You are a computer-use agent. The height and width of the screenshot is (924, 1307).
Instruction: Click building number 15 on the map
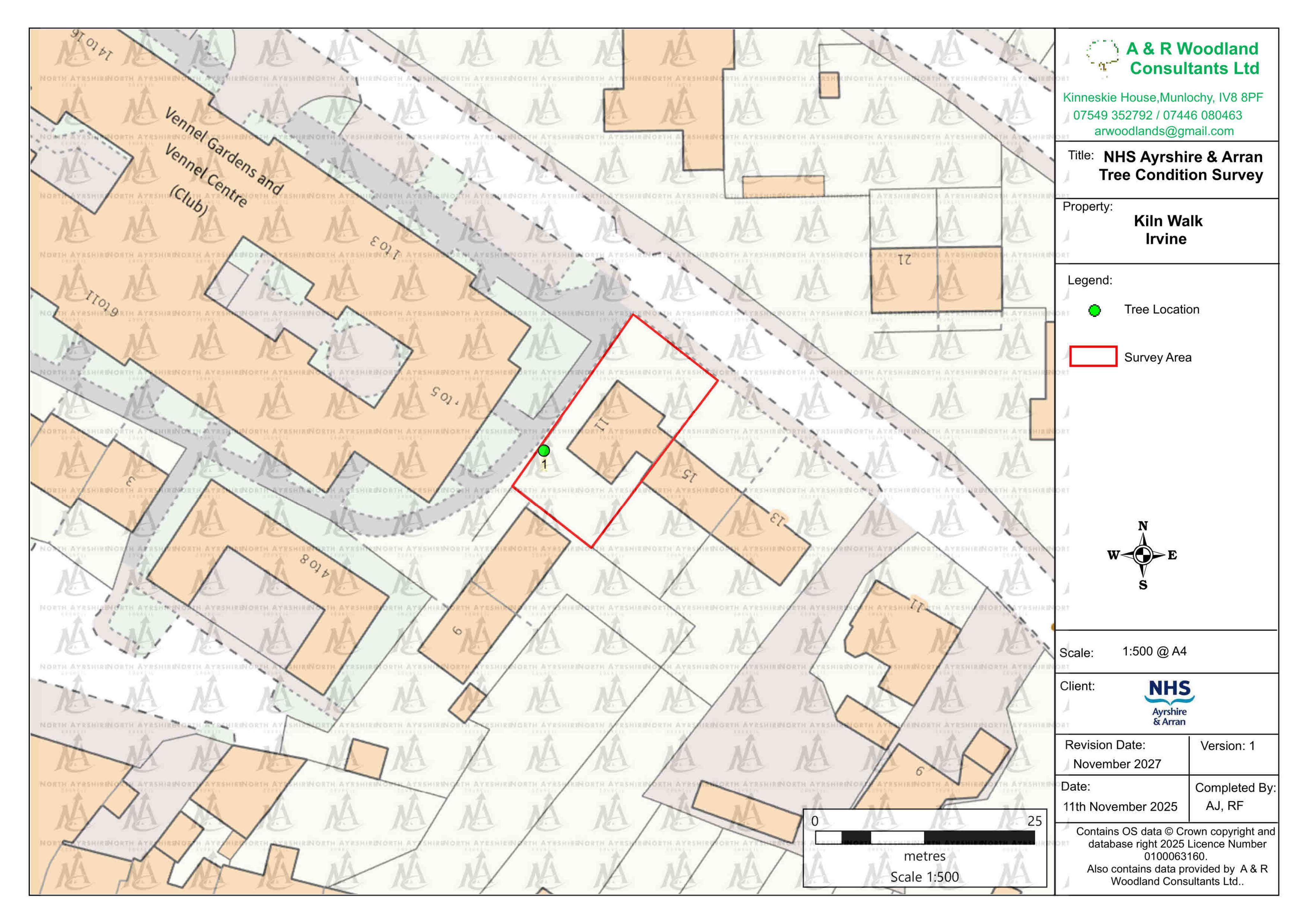pos(689,474)
